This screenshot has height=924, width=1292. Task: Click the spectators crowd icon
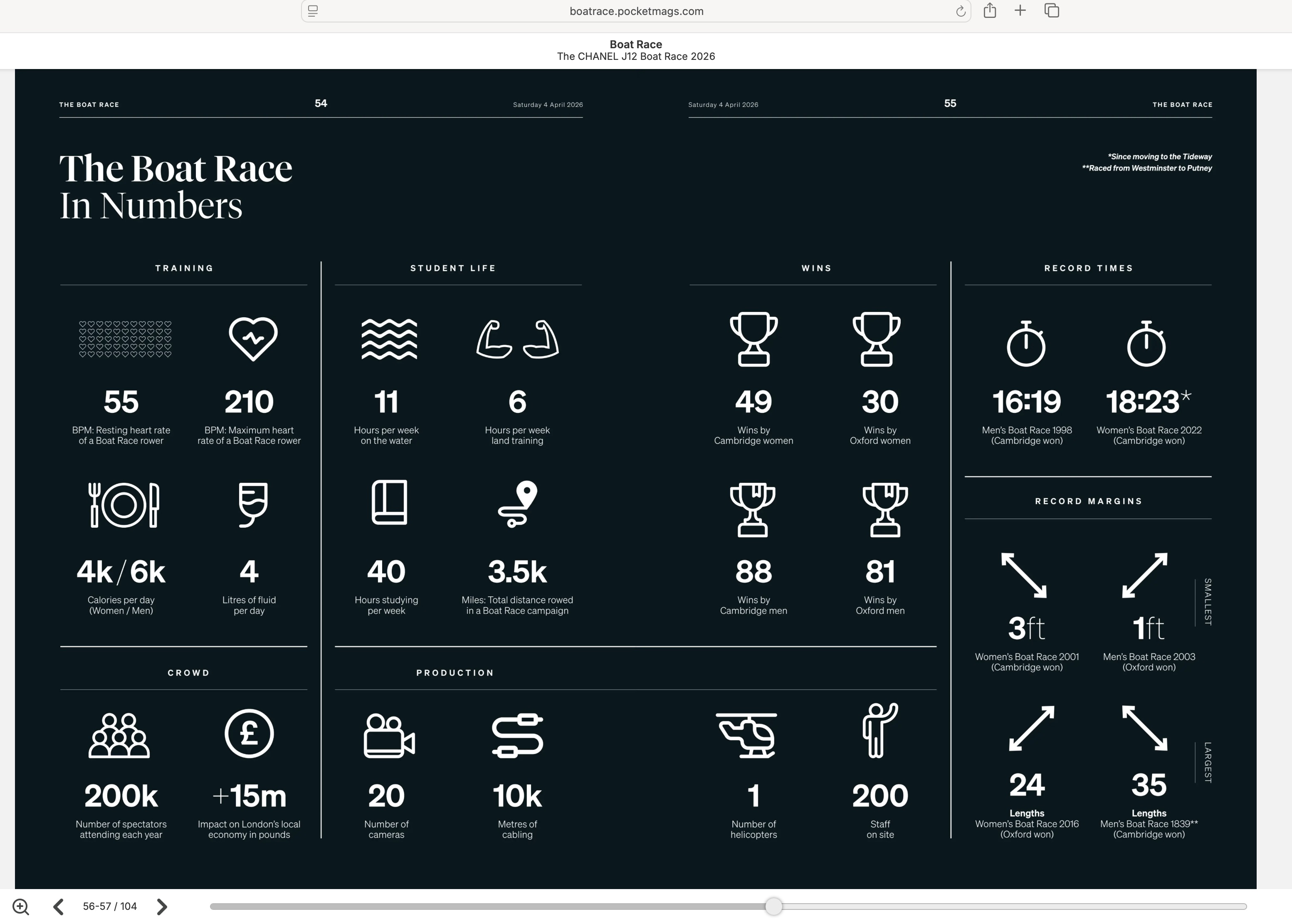click(119, 736)
